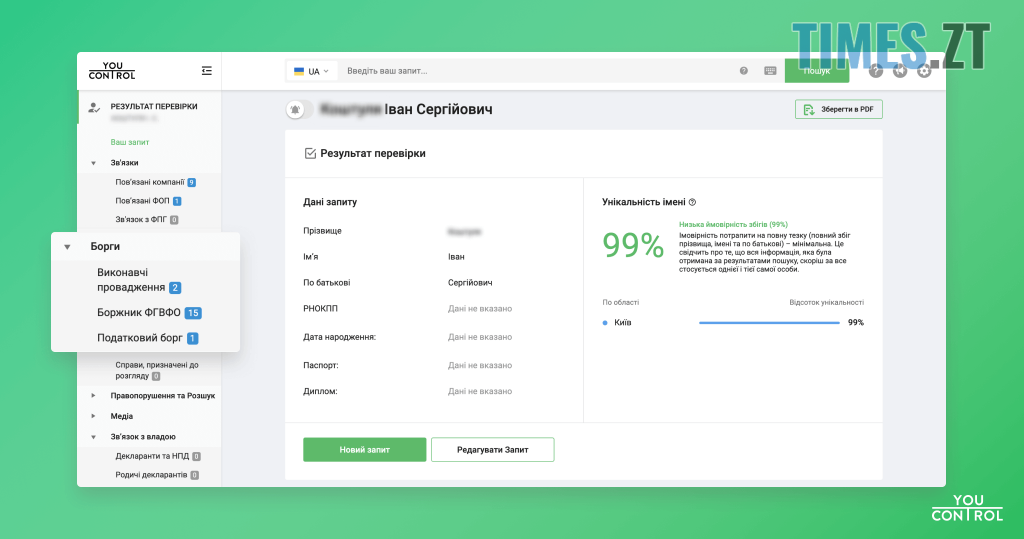This screenshot has width=1024, height=539.
Task: Click the notification bell next to name
Action: [x=295, y=109]
